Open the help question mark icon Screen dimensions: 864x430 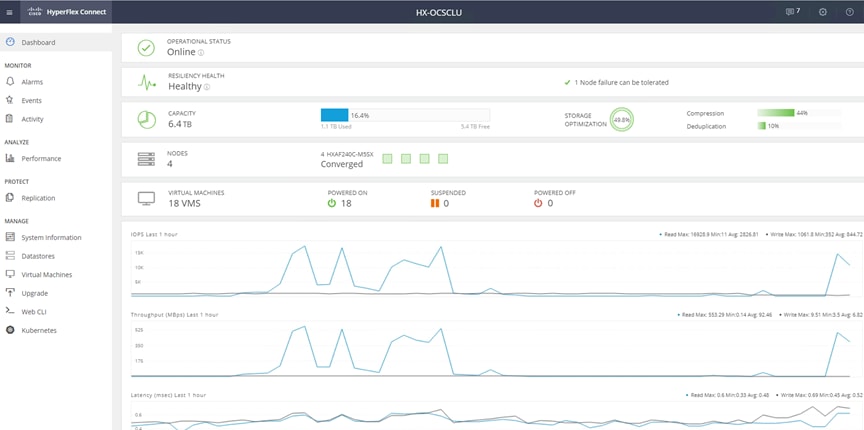(850, 12)
